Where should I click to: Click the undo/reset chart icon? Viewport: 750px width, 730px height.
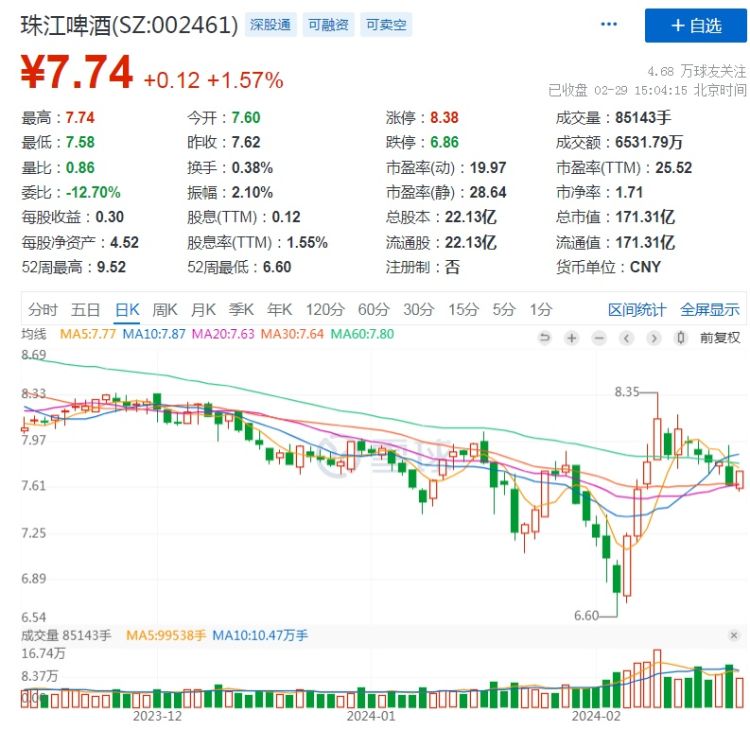pyautogui.click(x=544, y=338)
